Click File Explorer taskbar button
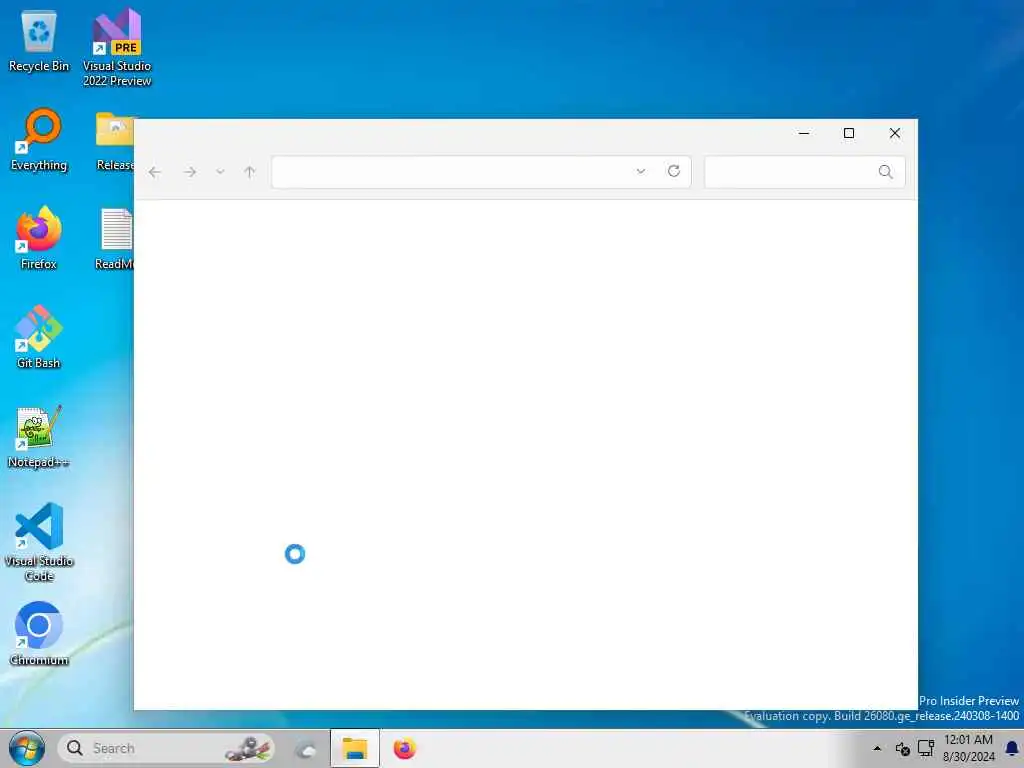The height and width of the screenshot is (768, 1024). coord(355,748)
